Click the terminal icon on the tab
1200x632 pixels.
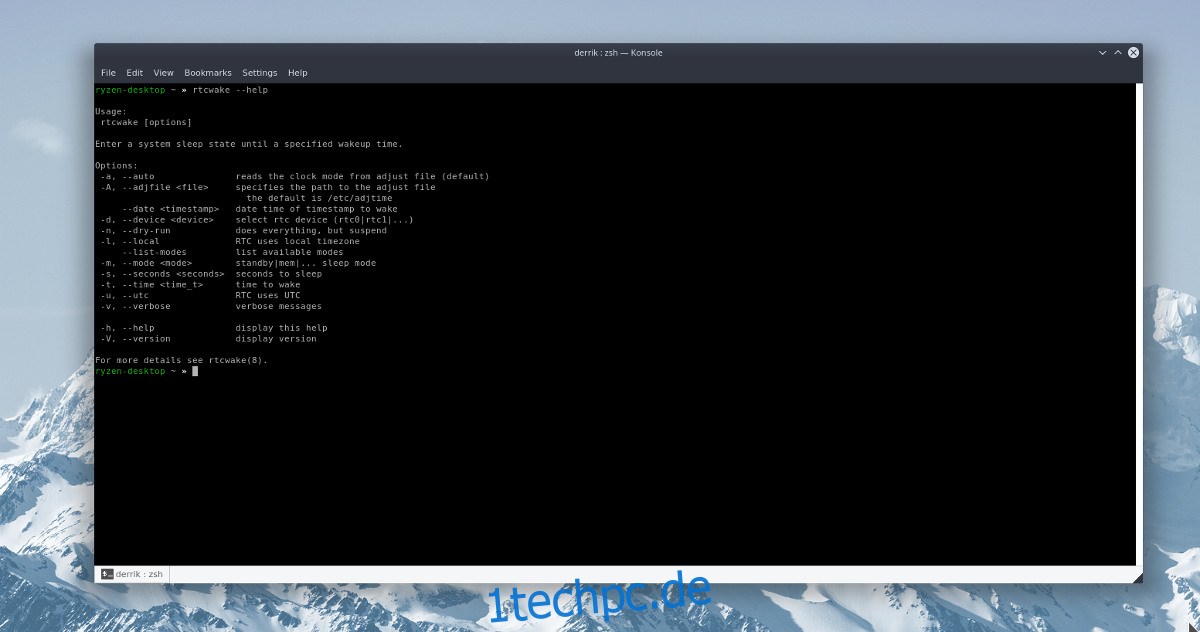click(107, 574)
